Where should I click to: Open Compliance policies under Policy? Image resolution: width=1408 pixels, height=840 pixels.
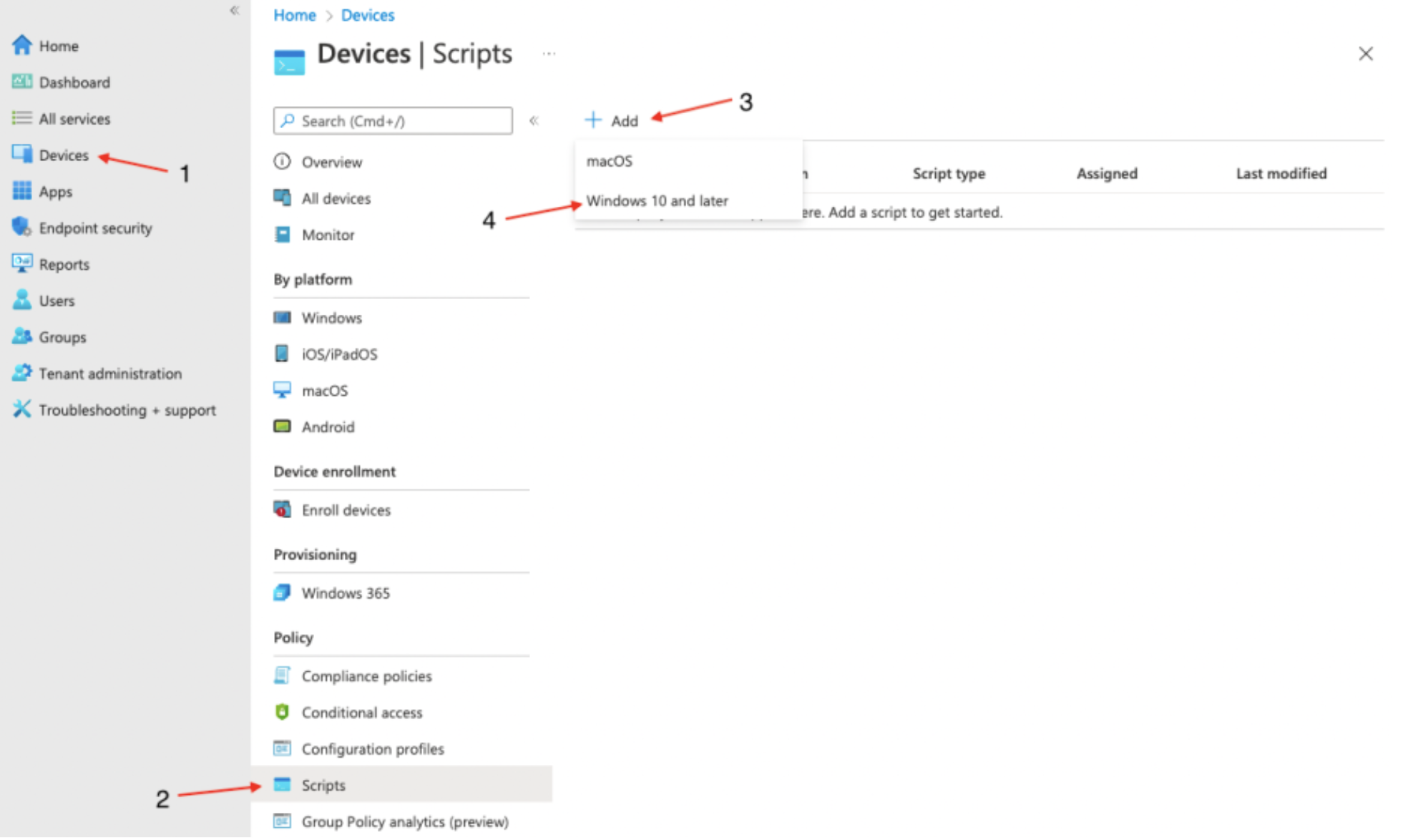365,676
